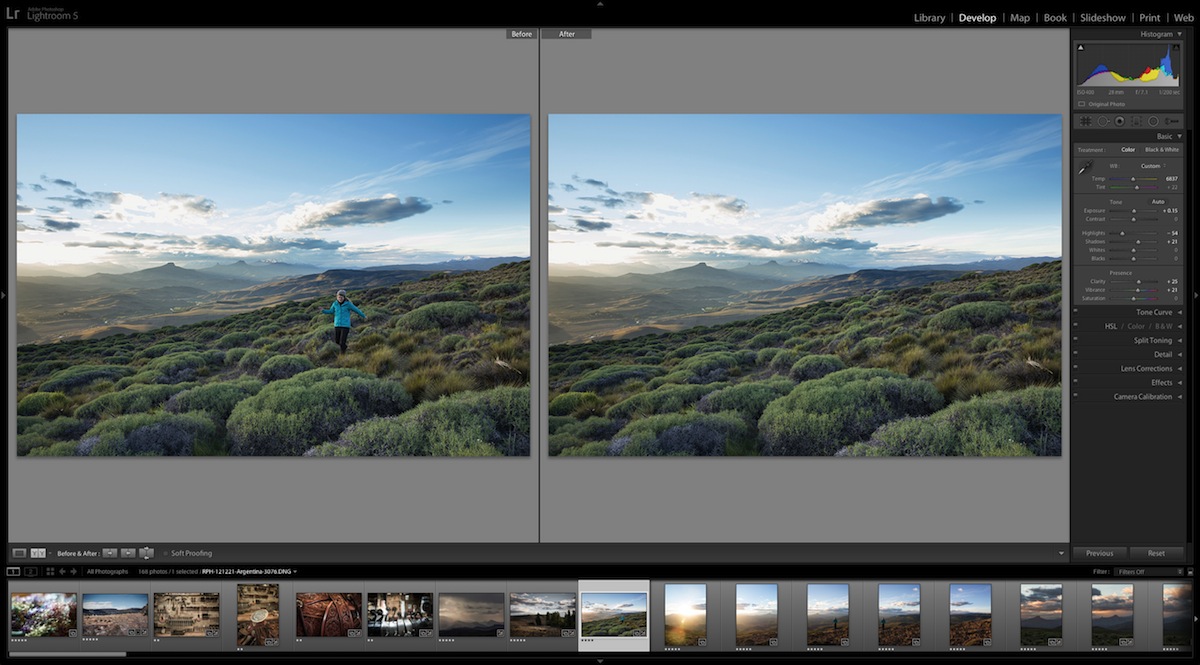Select the Graduated Filter tool

point(1136,121)
